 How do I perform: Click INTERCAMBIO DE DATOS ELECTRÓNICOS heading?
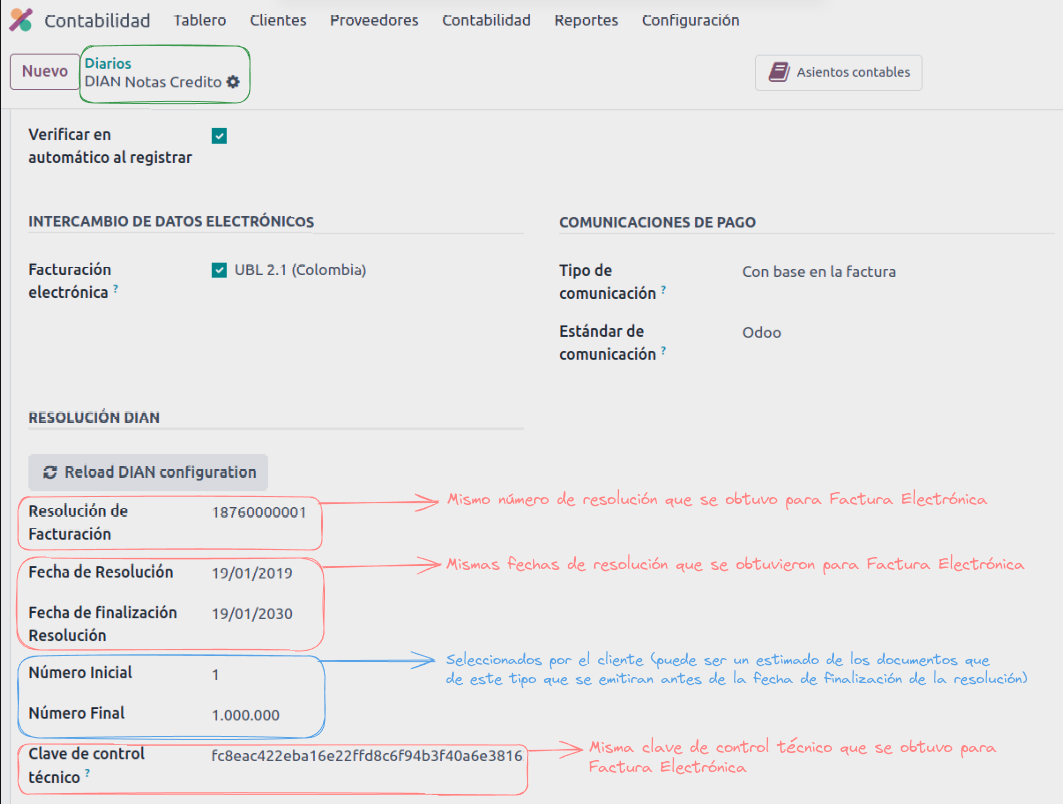coord(171,222)
